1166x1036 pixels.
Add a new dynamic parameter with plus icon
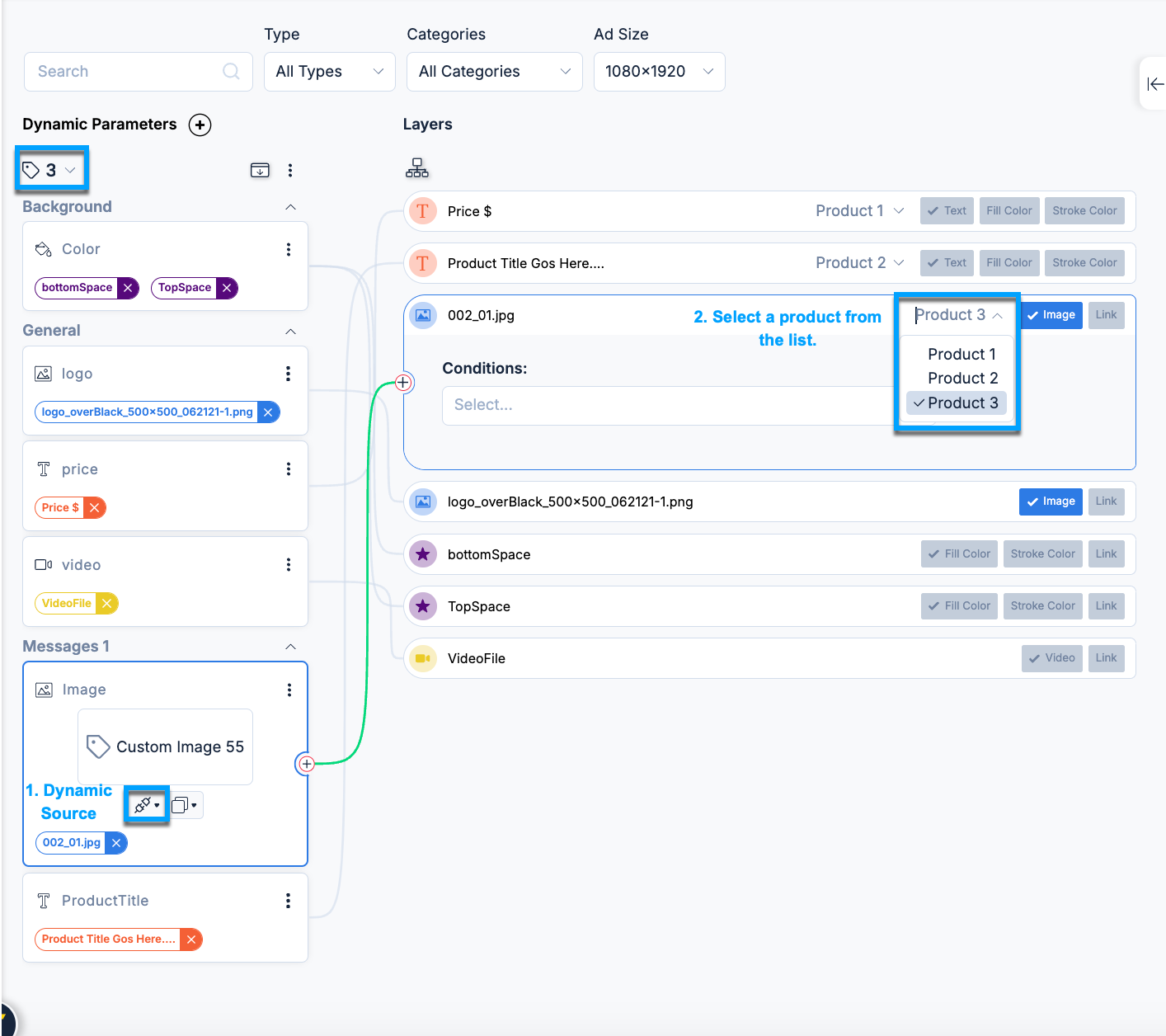[x=200, y=125]
